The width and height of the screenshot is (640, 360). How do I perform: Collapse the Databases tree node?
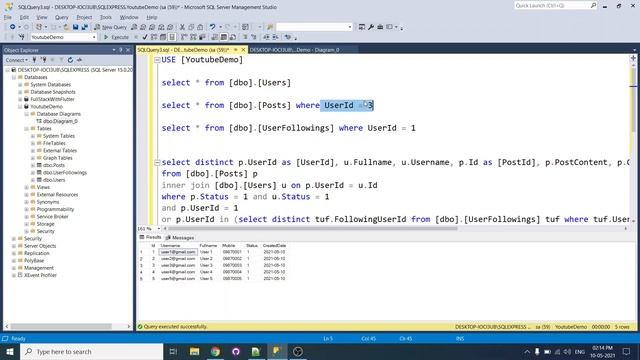click(x=14, y=77)
